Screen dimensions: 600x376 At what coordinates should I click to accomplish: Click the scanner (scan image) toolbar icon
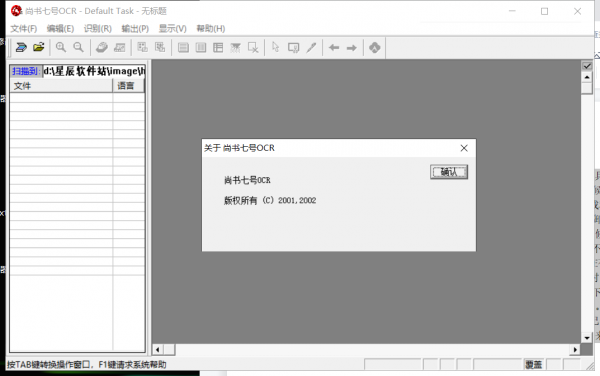(21, 47)
